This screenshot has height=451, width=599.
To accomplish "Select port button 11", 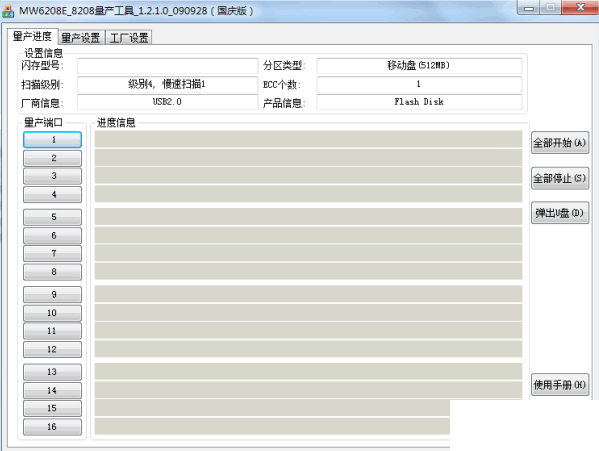I will pyautogui.click(x=52, y=331).
